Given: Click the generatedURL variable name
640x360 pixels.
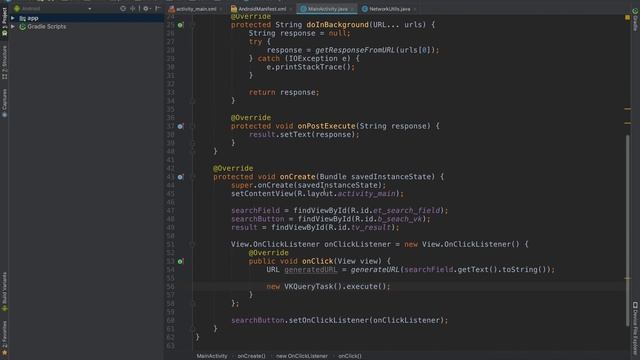Looking at the screenshot, I should (x=311, y=270).
